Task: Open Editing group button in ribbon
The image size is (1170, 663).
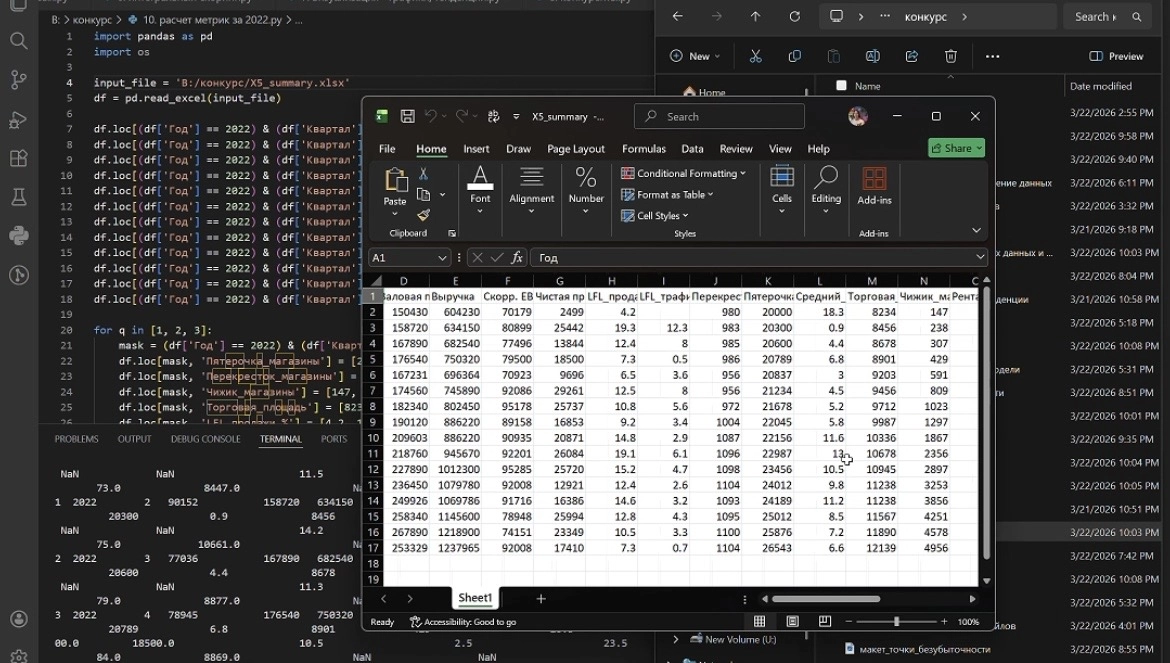Action: pos(826,189)
